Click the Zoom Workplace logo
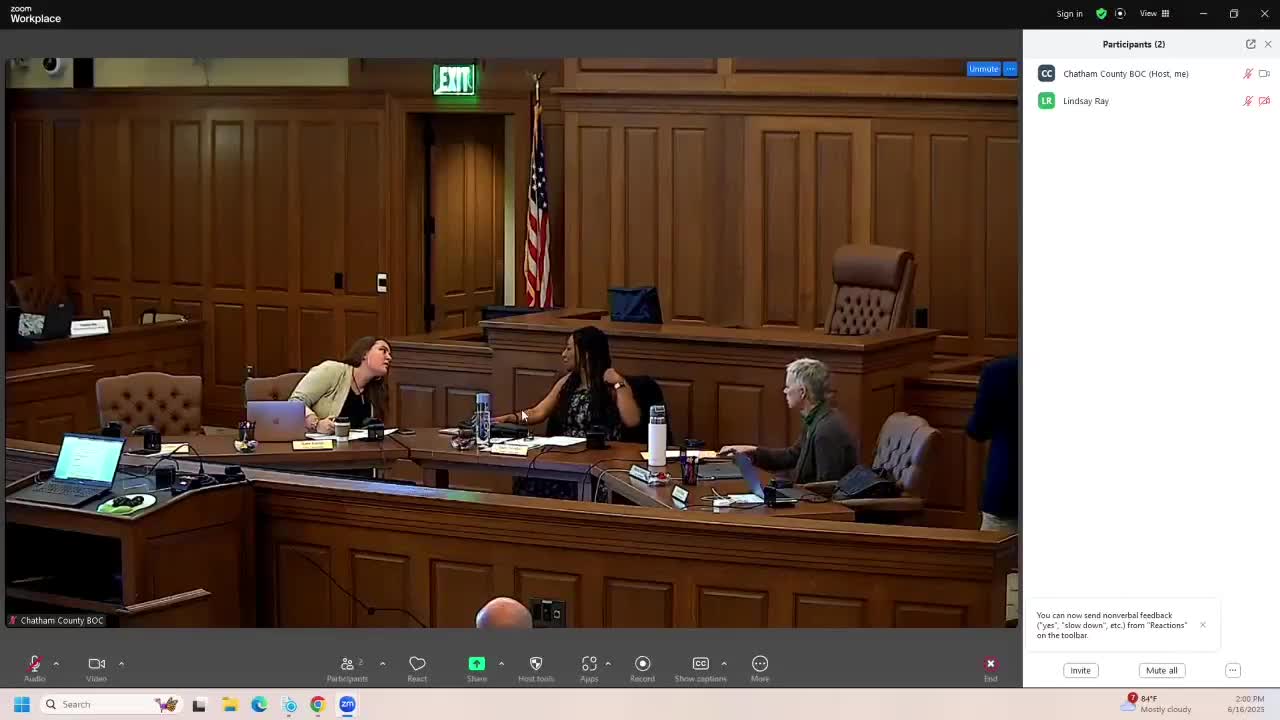 (35, 14)
